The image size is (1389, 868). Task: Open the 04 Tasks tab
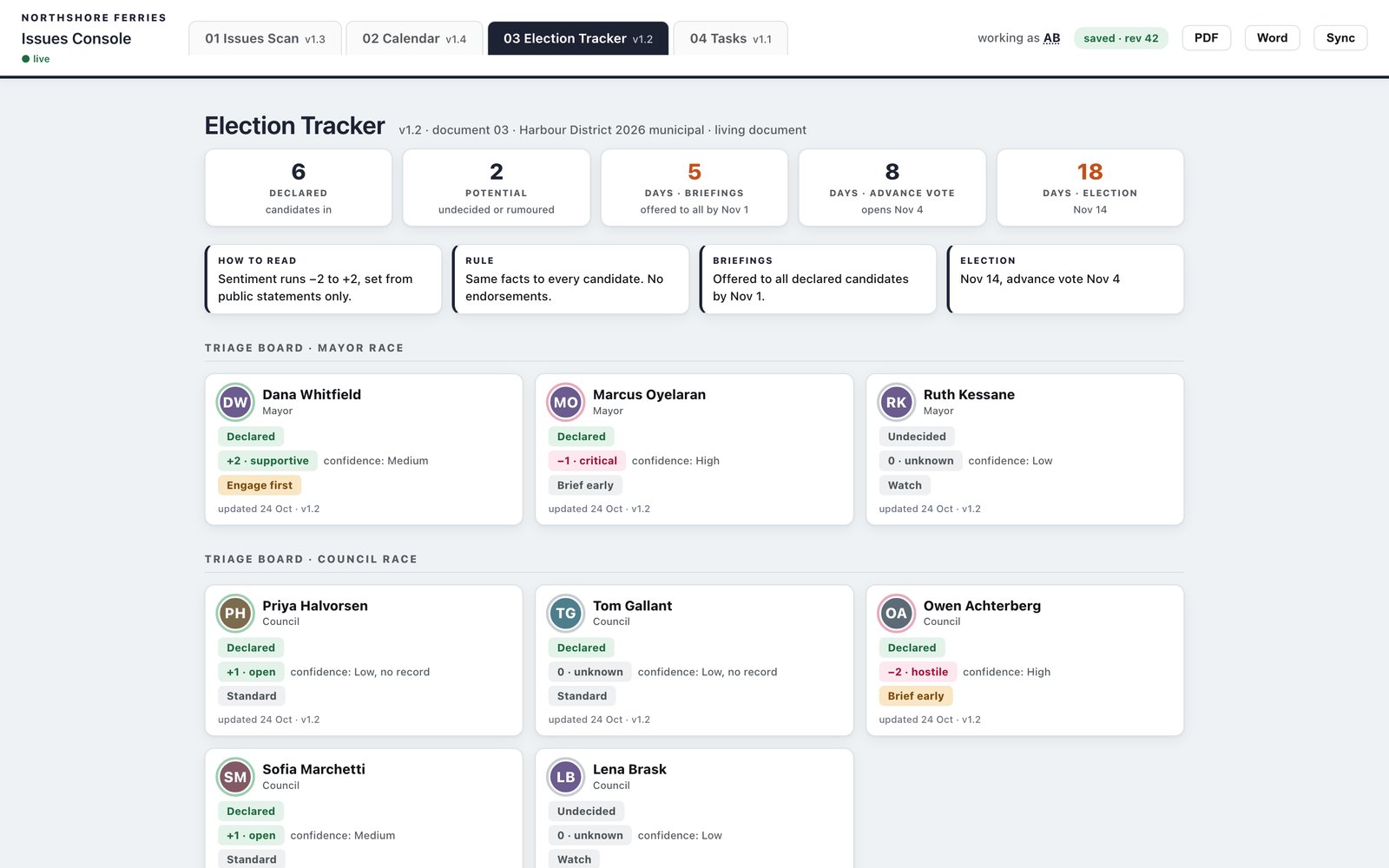(731, 38)
